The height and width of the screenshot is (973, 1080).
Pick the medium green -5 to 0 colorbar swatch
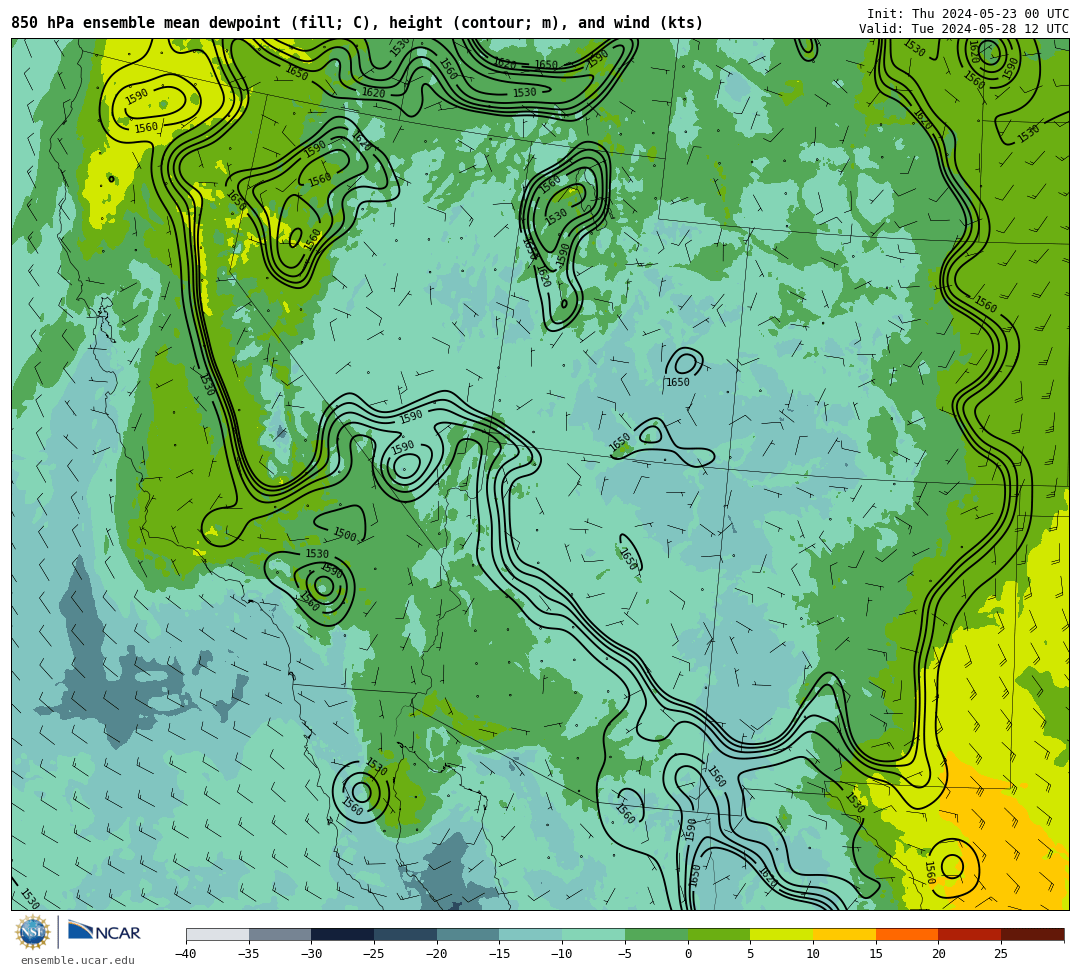[656, 934]
